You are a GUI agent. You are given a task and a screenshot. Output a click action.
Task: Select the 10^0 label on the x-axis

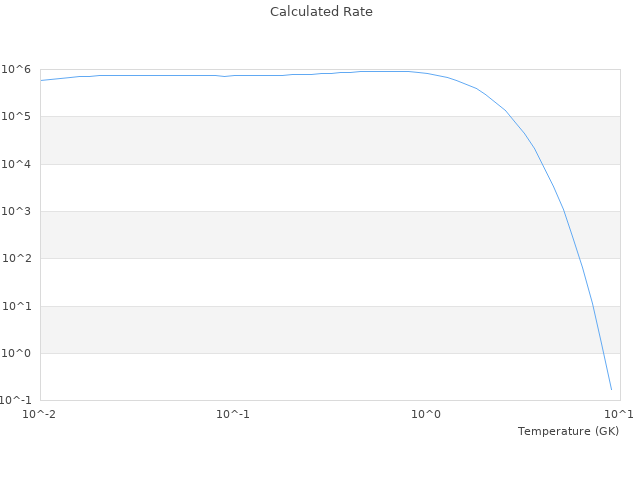(x=426, y=414)
